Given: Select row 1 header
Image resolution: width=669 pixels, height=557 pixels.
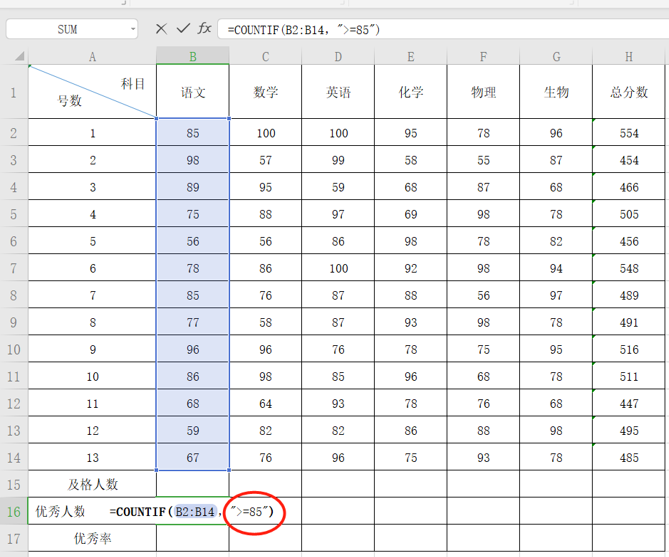Looking at the screenshot, I should point(14,92).
